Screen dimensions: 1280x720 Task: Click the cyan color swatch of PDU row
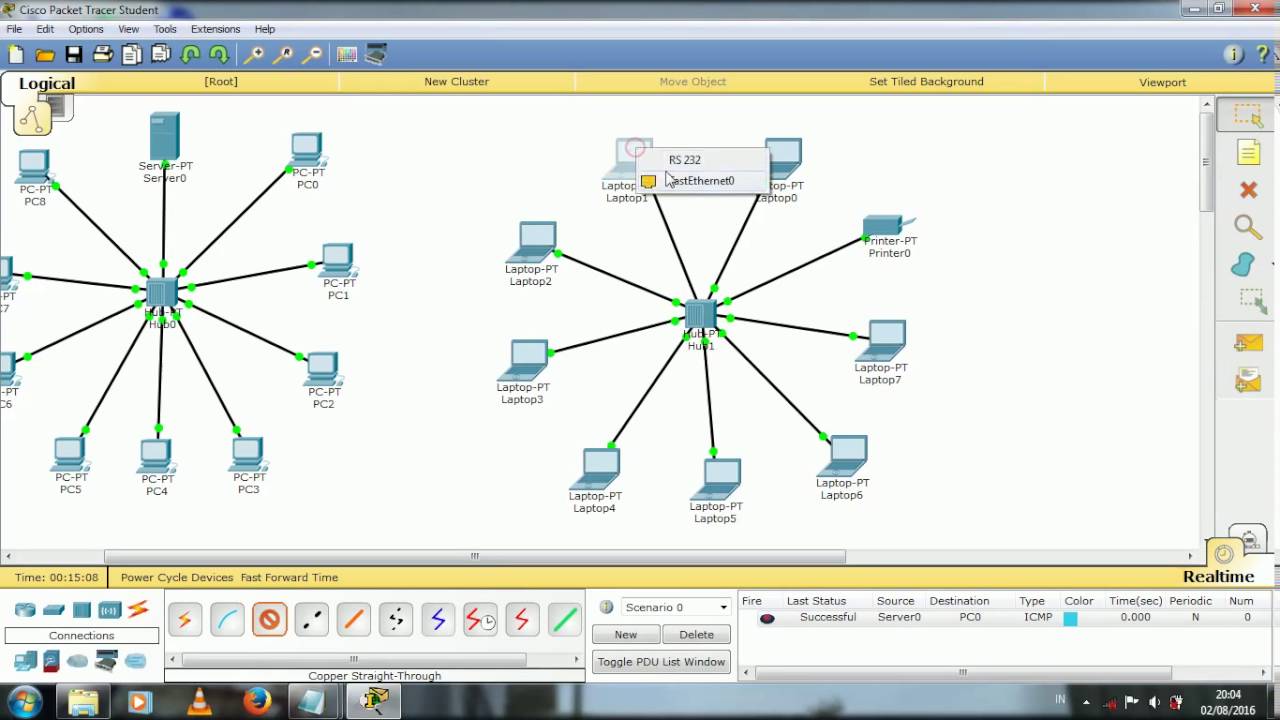1070,618
